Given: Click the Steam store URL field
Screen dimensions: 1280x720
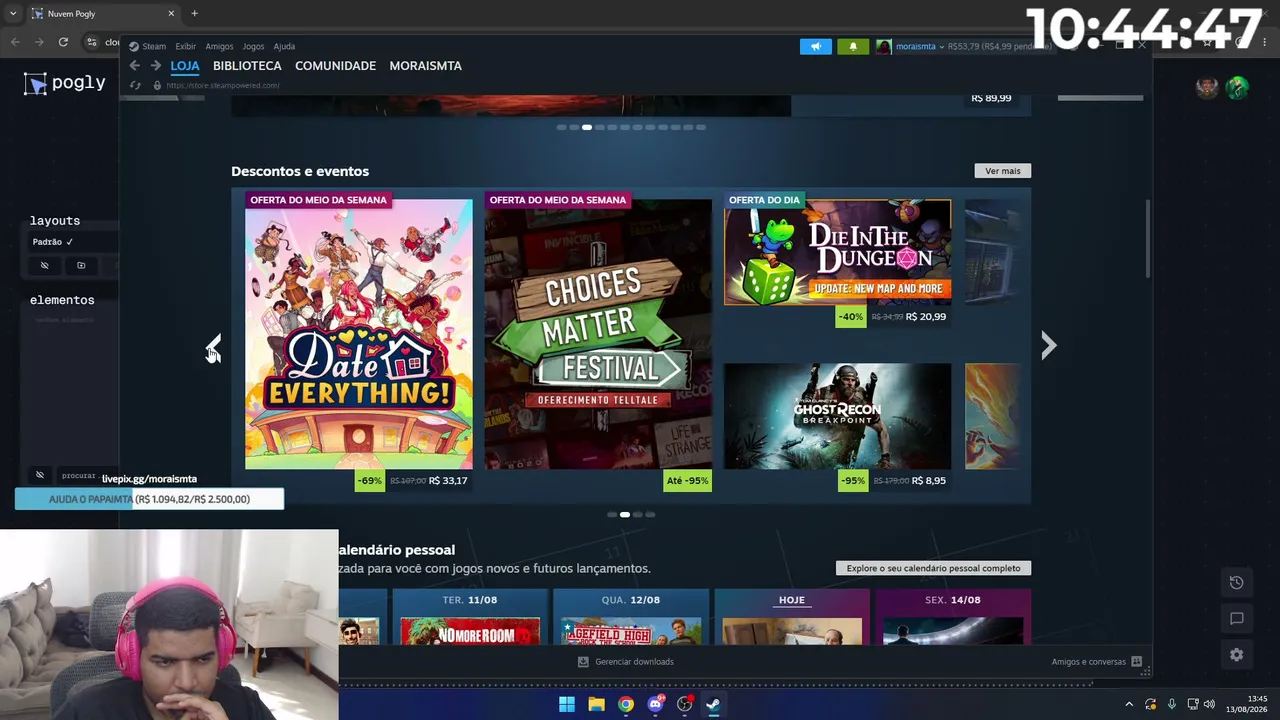Looking at the screenshot, I should [x=223, y=85].
